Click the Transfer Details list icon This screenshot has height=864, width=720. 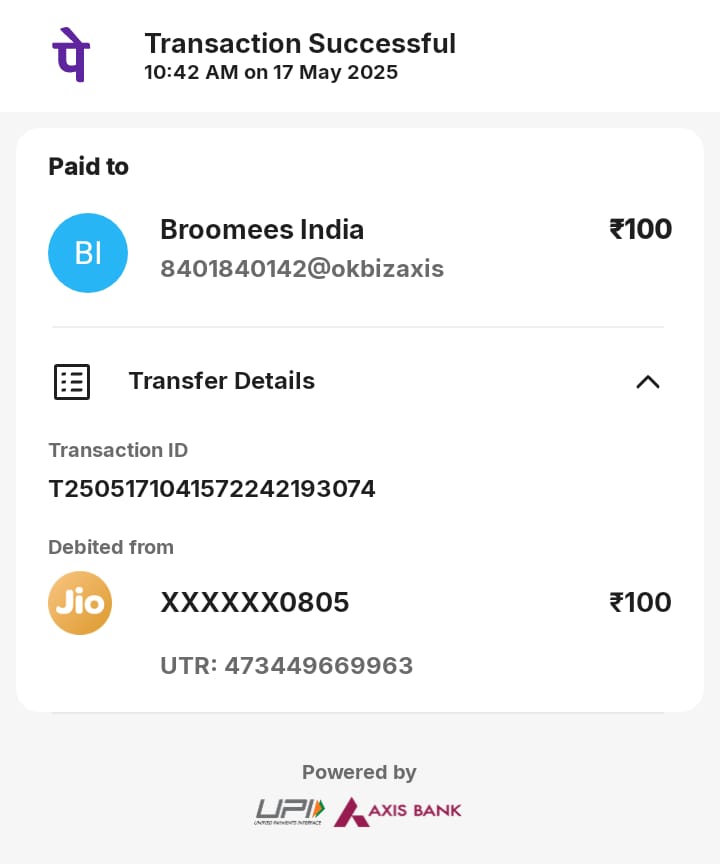pos(72,381)
